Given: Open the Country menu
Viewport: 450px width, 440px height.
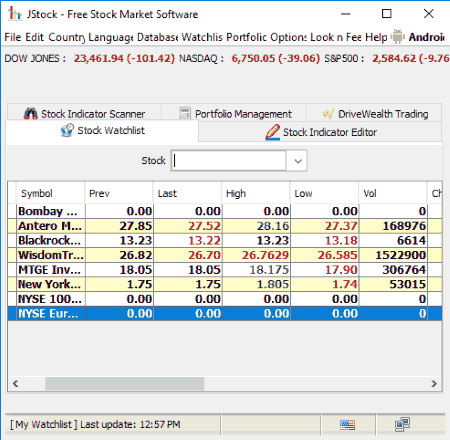Looking at the screenshot, I should pyautogui.click(x=66, y=37).
